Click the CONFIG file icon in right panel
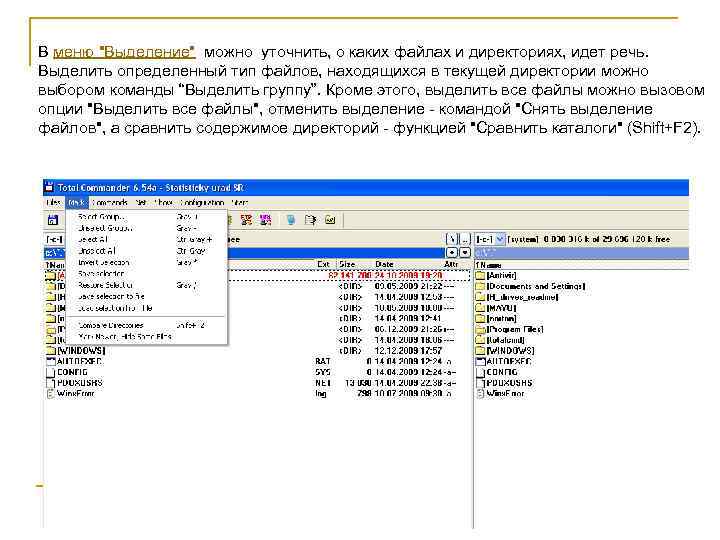720x540 pixels. [480, 372]
